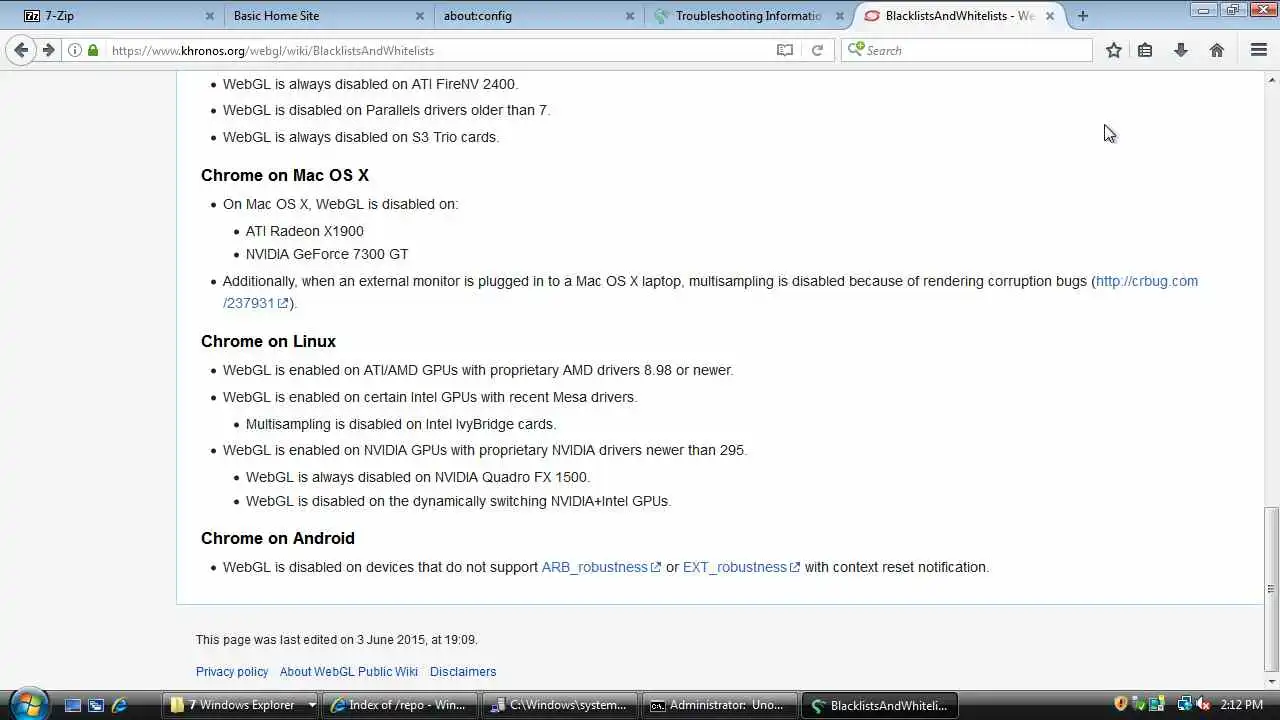This screenshot has height=720, width=1280.
Task: Click Show Desktop quick launch icon
Action: click(73, 705)
